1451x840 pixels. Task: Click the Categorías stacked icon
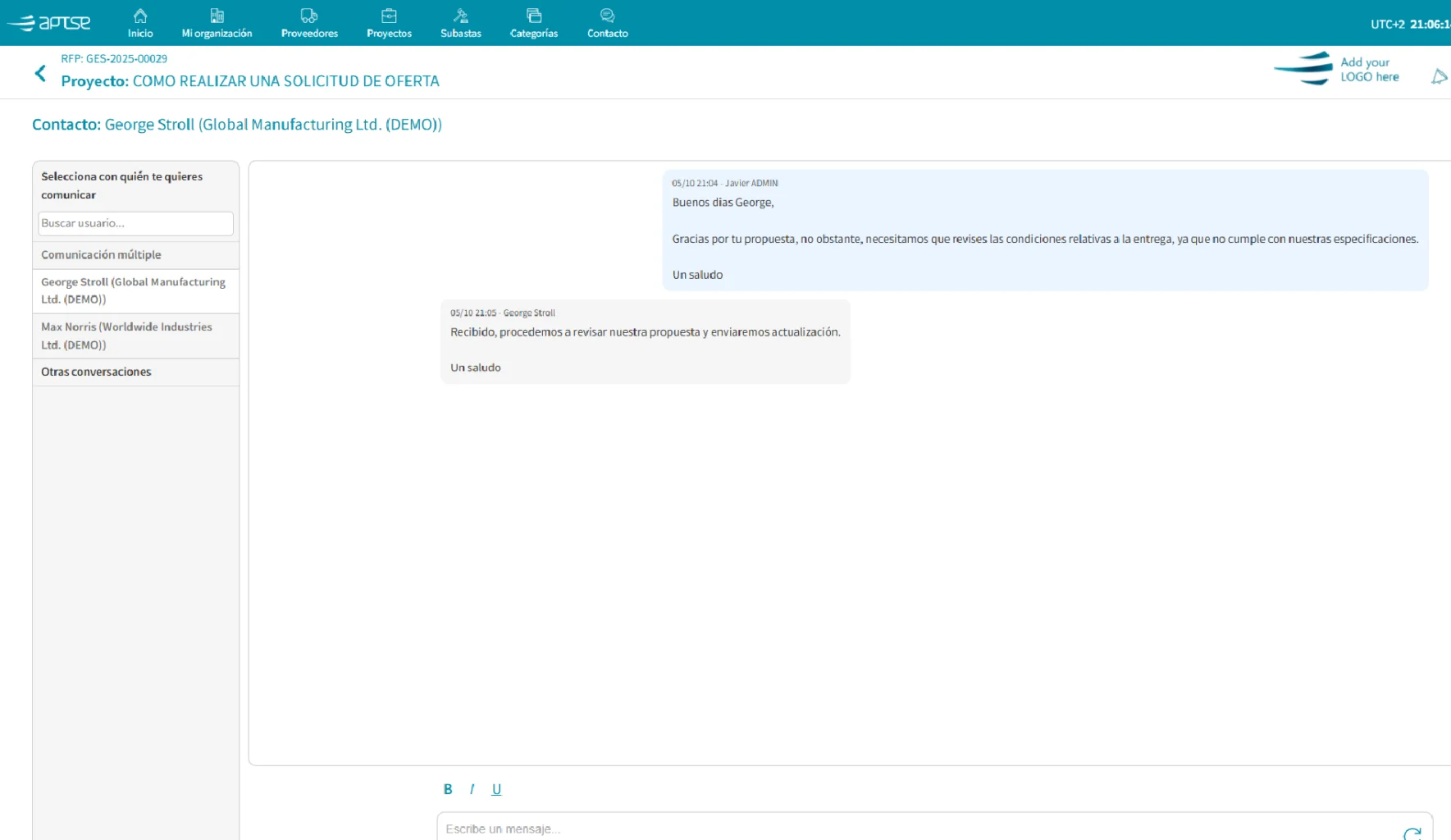(x=533, y=15)
